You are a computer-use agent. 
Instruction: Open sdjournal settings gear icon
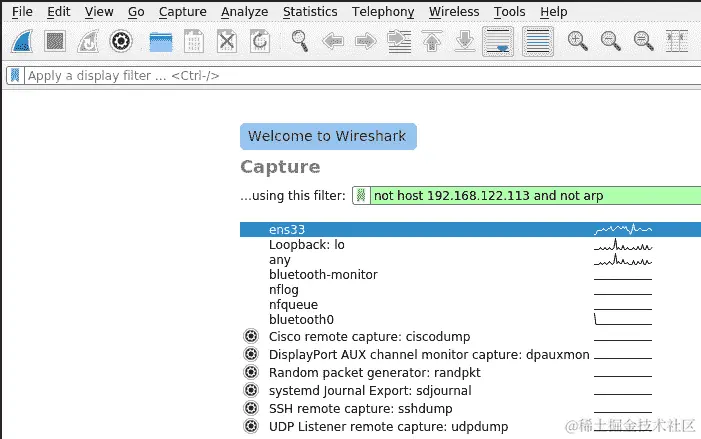click(x=251, y=390)
